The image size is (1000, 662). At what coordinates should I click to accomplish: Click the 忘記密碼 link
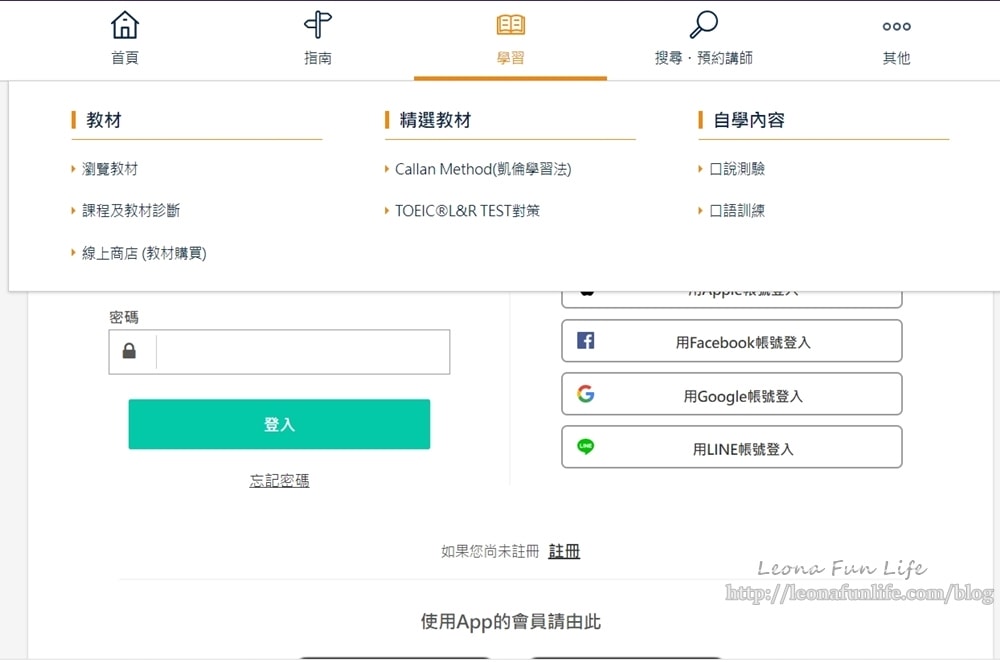click(279, 481)
